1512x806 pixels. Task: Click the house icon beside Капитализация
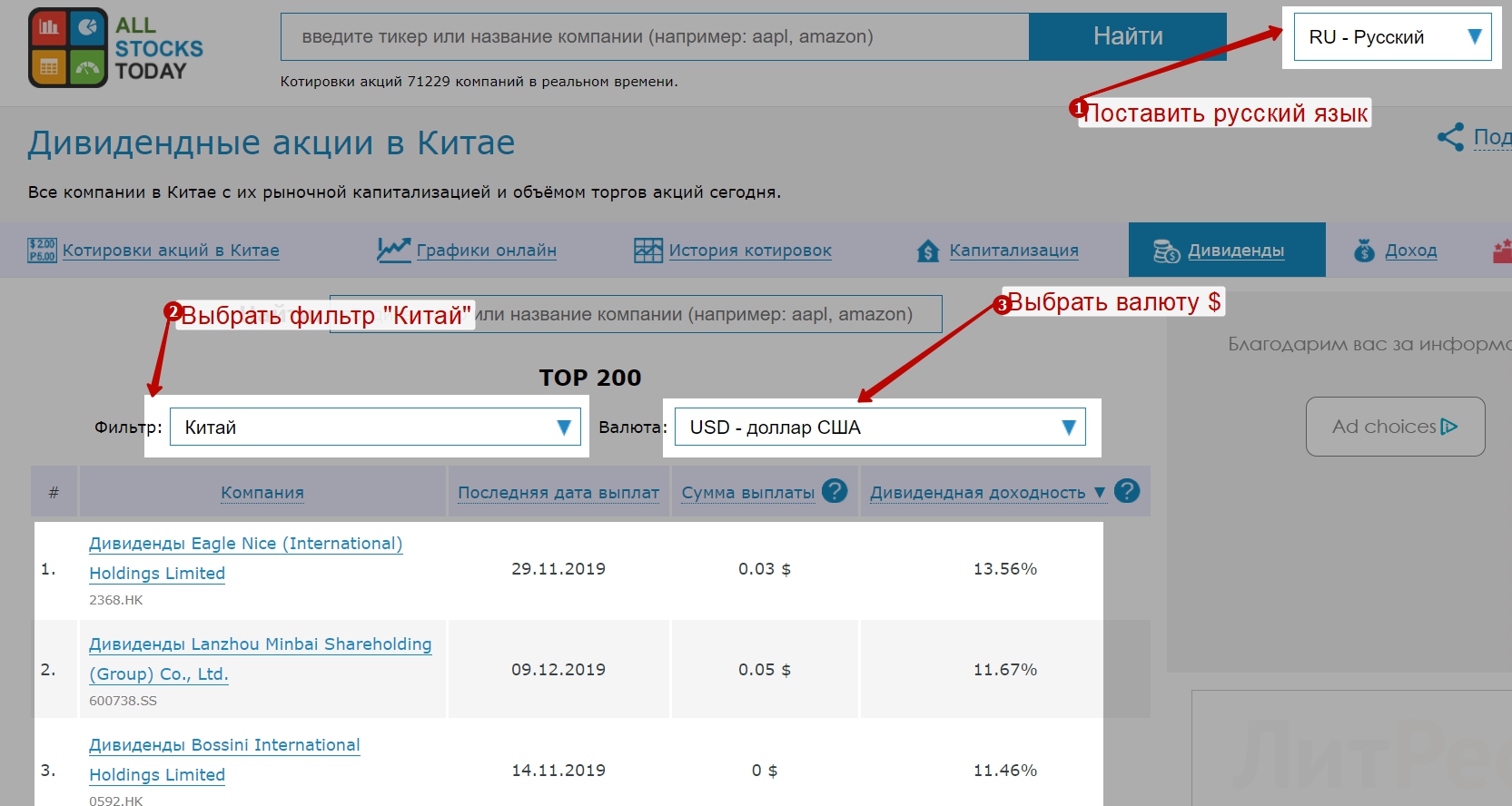tap(927, 251)
